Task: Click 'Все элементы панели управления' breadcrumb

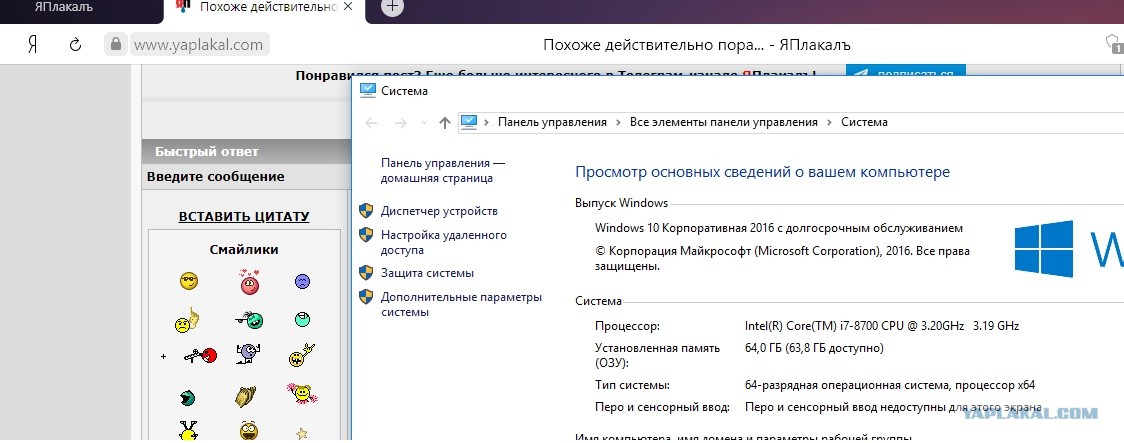Action: coord(724,122)
